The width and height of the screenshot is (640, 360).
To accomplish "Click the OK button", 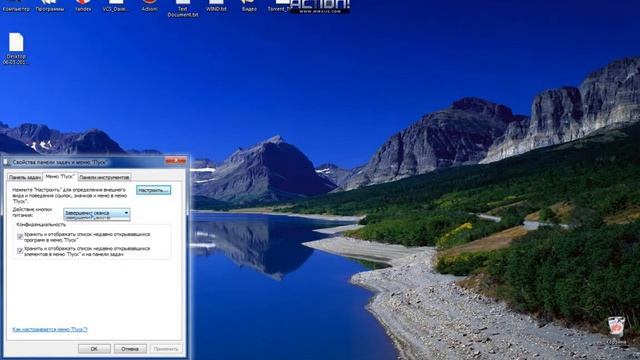I will [94, 349].
